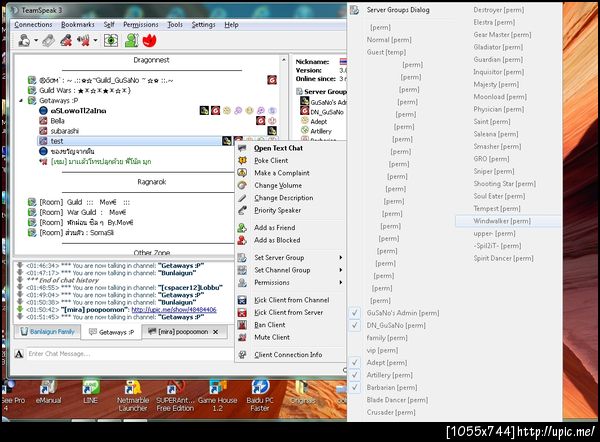Choose Poke Client
Image resolution: width=600 pixels, height=442 pixels.
[x=290, y=160]
